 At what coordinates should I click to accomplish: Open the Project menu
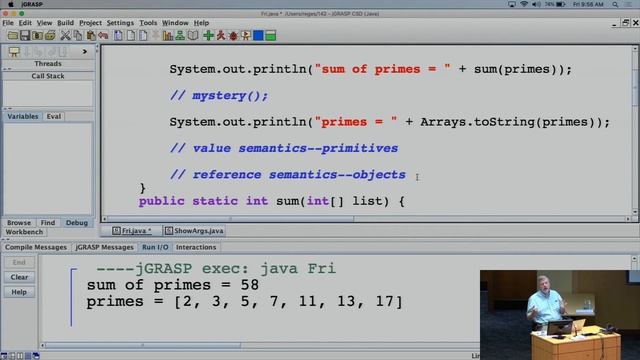tap(90, 23)
